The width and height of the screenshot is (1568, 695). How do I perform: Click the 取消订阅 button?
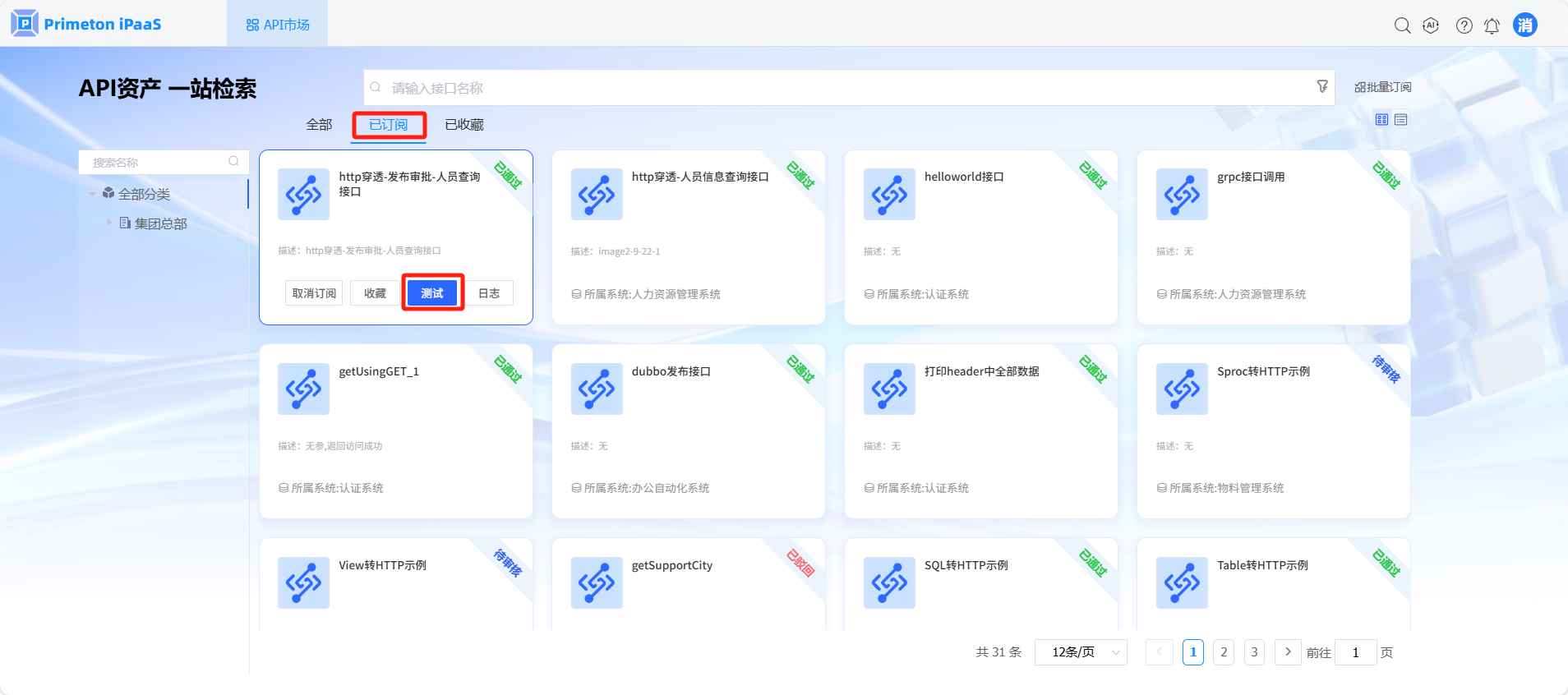tap(314, 293)
